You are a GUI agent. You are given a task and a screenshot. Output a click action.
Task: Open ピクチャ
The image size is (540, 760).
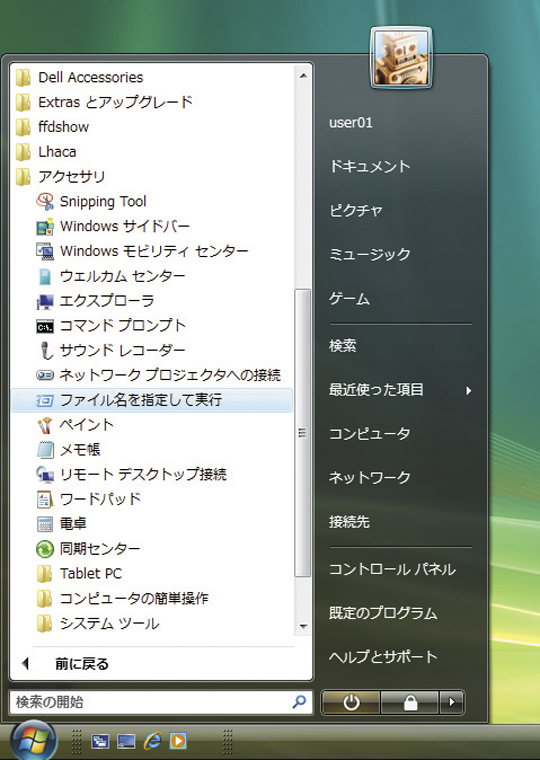pos(356,210)
